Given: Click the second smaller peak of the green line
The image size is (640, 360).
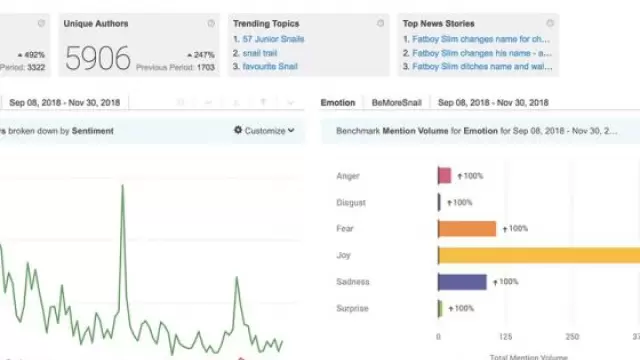Looking at the screenshot, I should tap(236, 278).
